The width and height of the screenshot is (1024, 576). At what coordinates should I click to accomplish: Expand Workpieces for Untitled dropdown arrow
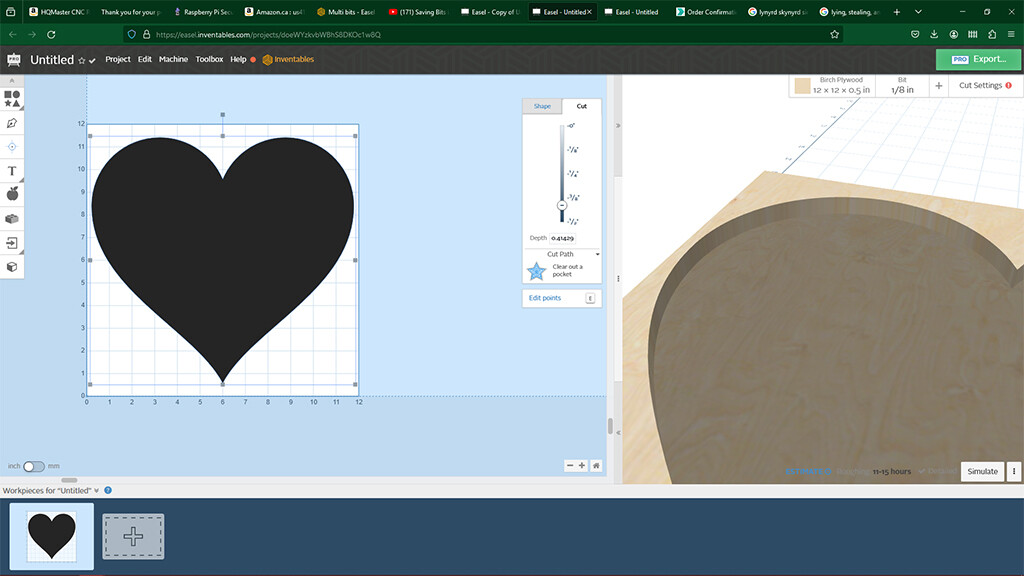[97, 491]
